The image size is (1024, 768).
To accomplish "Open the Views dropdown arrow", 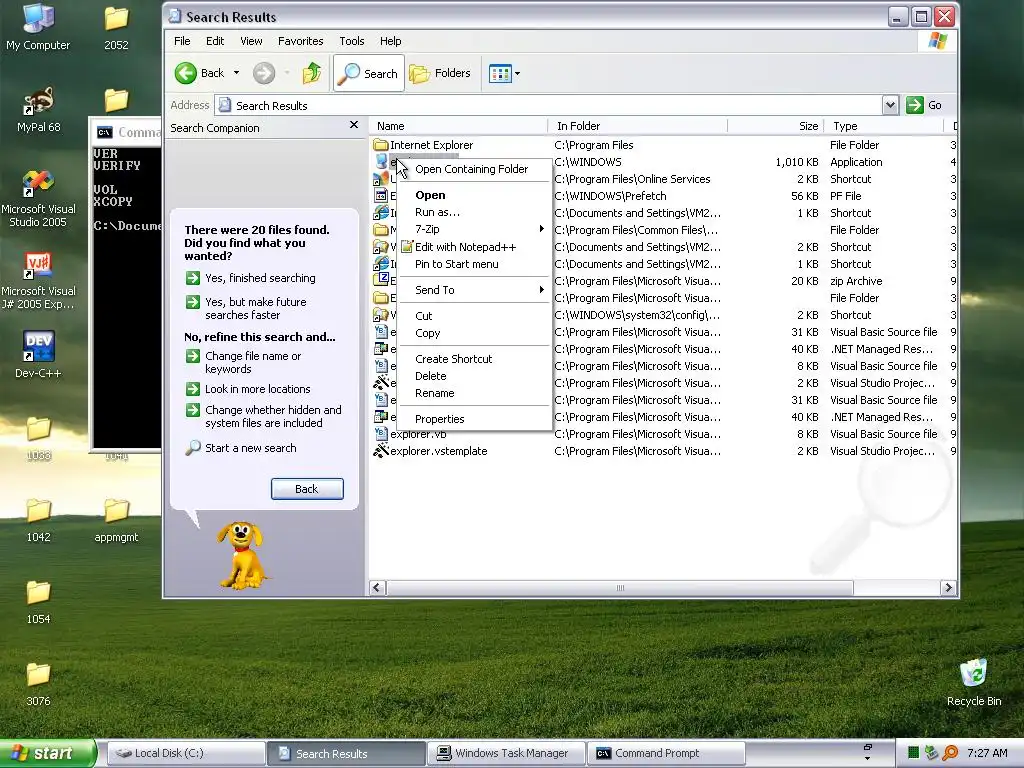I will (517, 73).
